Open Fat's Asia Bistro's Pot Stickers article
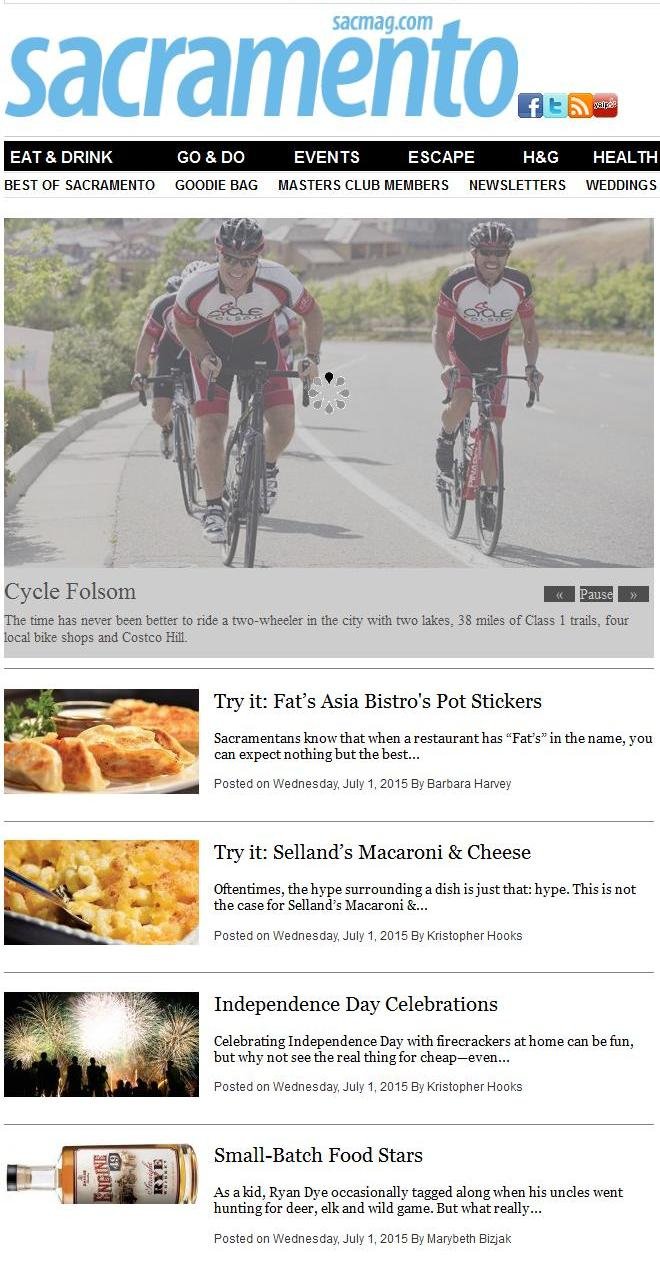The height and width of the screenshot is (1264, 660). (378, 701)
